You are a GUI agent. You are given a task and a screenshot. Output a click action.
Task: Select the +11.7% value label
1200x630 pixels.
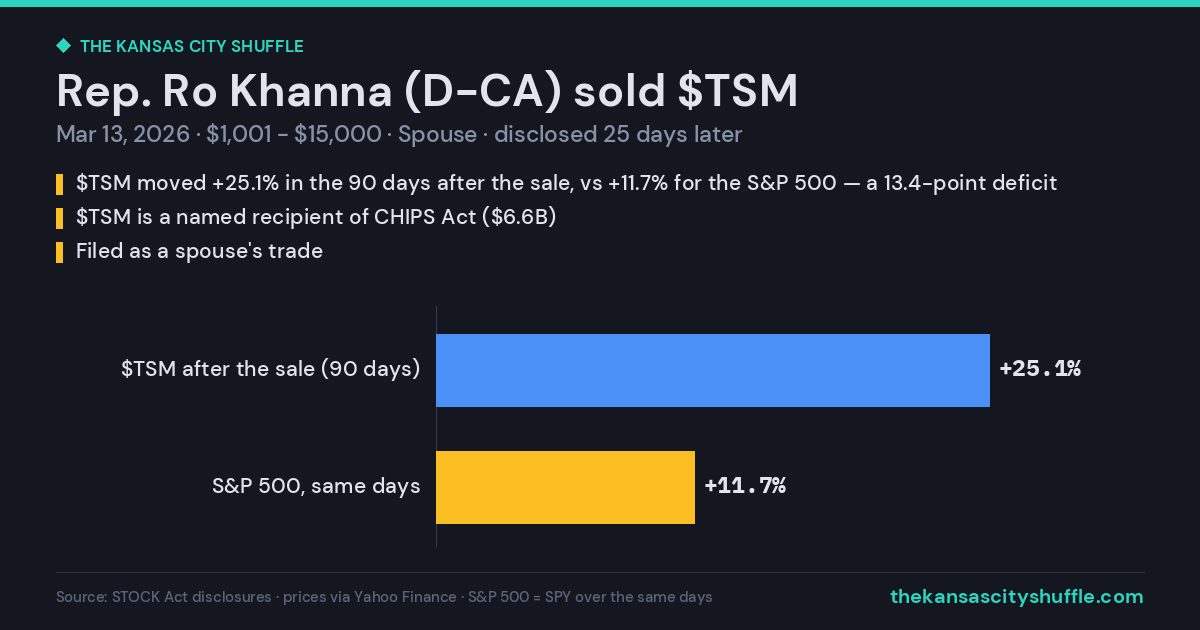click(745, 486)
